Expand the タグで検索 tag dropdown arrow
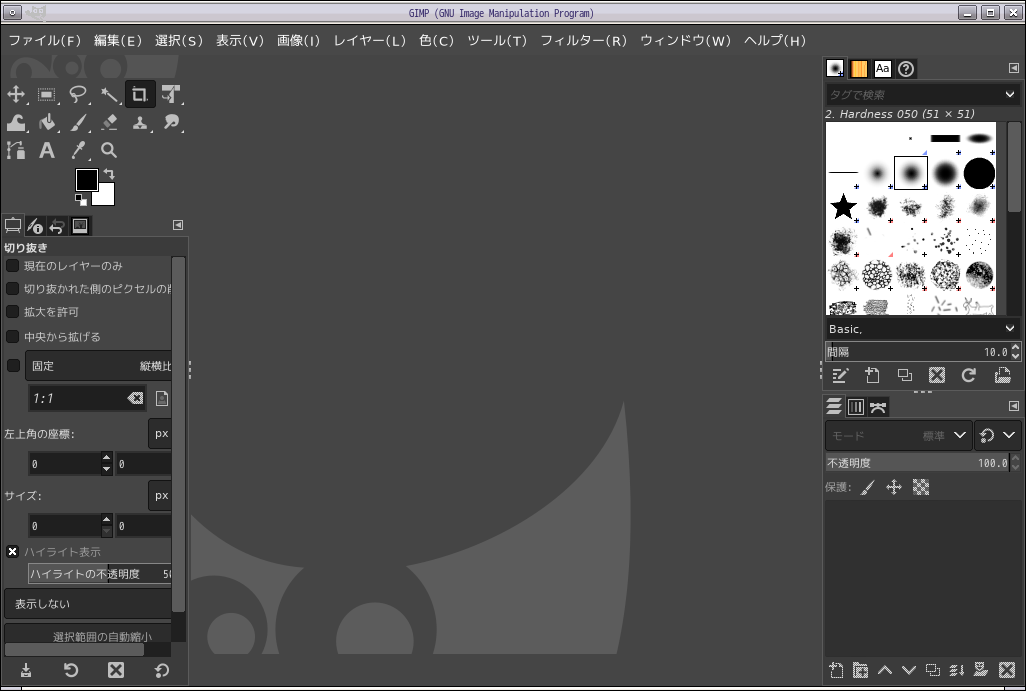The image size is (1026, 691). coord(1010,94)
